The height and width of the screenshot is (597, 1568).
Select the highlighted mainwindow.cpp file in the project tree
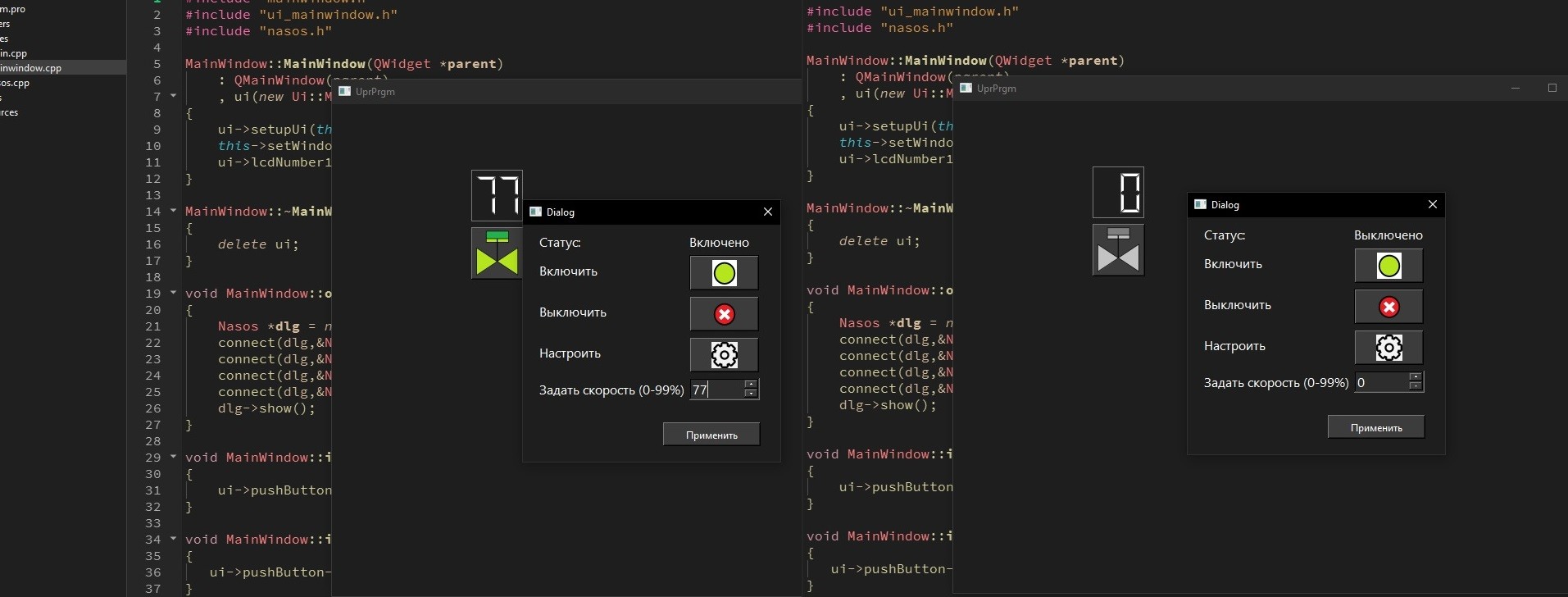pyautogui.click(x=31, y=68)
